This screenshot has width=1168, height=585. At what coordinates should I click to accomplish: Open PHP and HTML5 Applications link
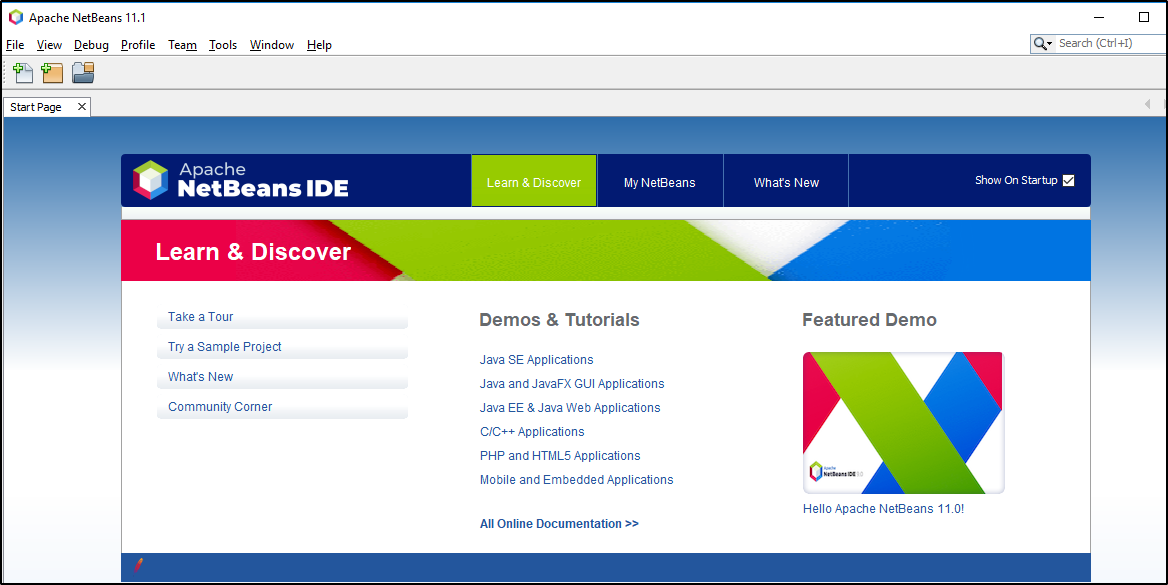[560, 455]
